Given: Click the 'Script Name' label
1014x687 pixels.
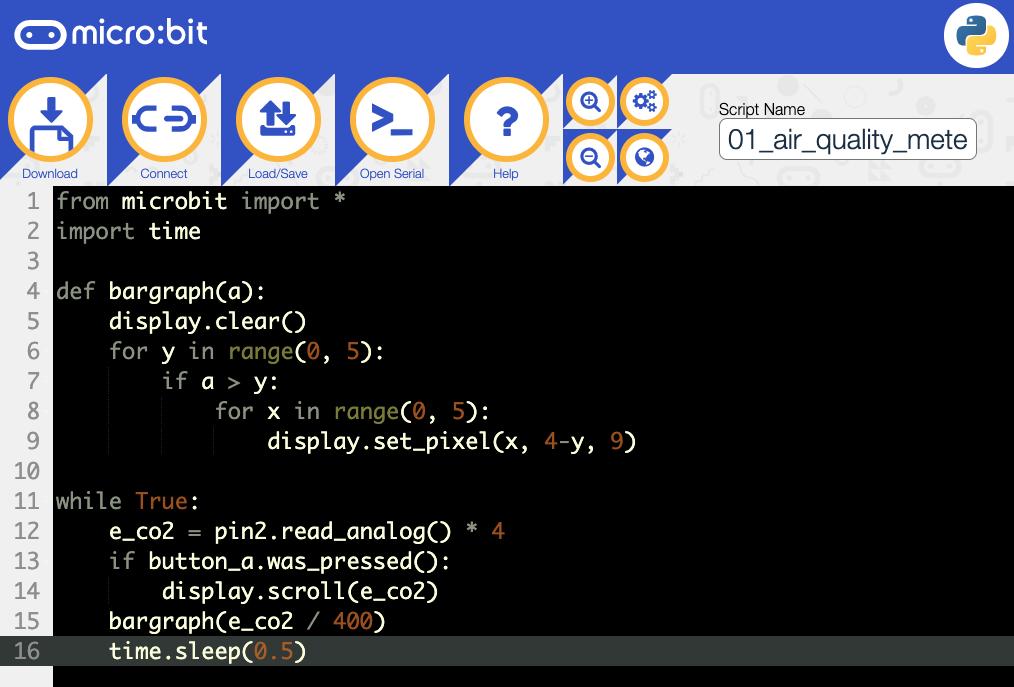Looking at the screenshot, I should [762, 109].
